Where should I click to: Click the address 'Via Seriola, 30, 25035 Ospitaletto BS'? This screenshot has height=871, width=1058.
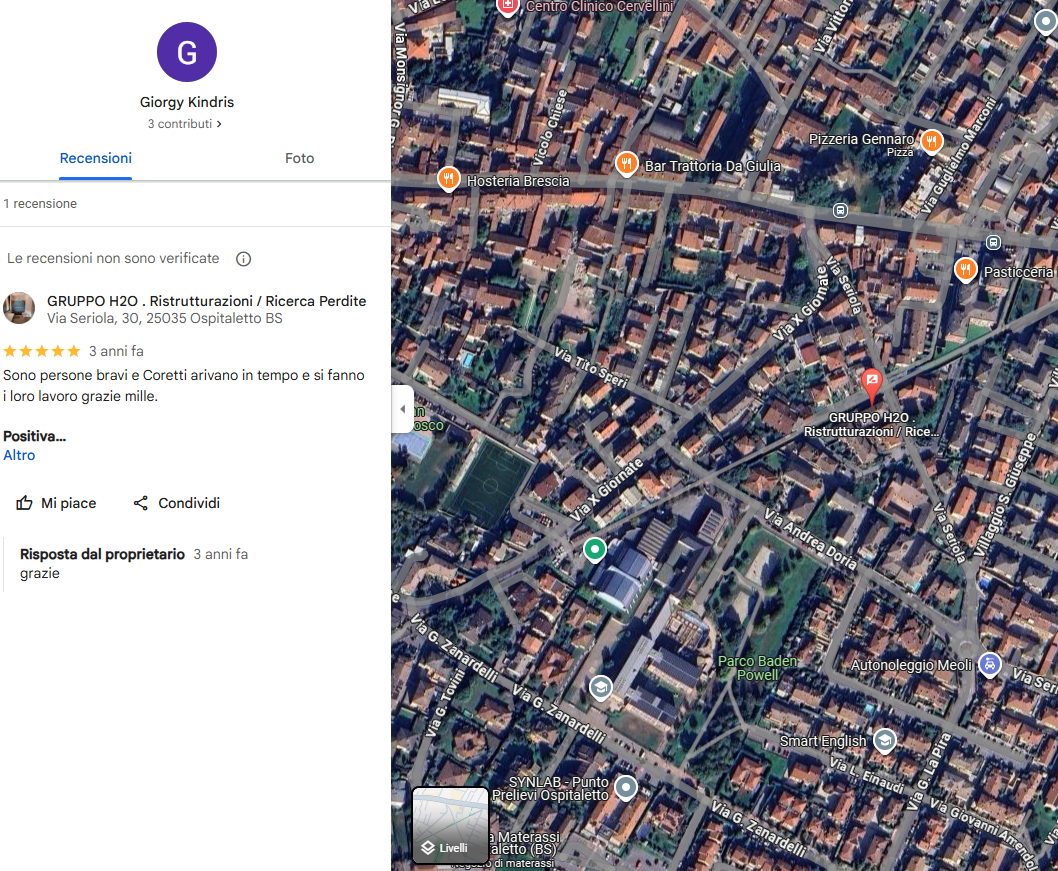(x=165, y=318)
